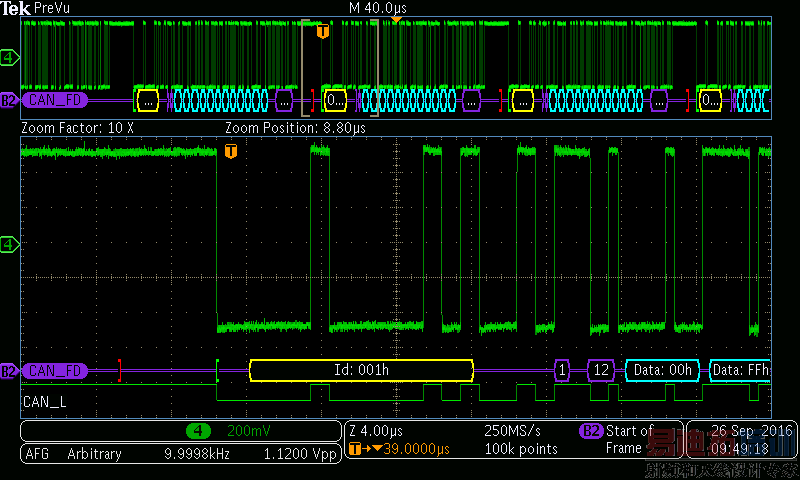Select channel 4 marker in overview window
The width and height of the screenshot is (800, 480).
(9, 58)
